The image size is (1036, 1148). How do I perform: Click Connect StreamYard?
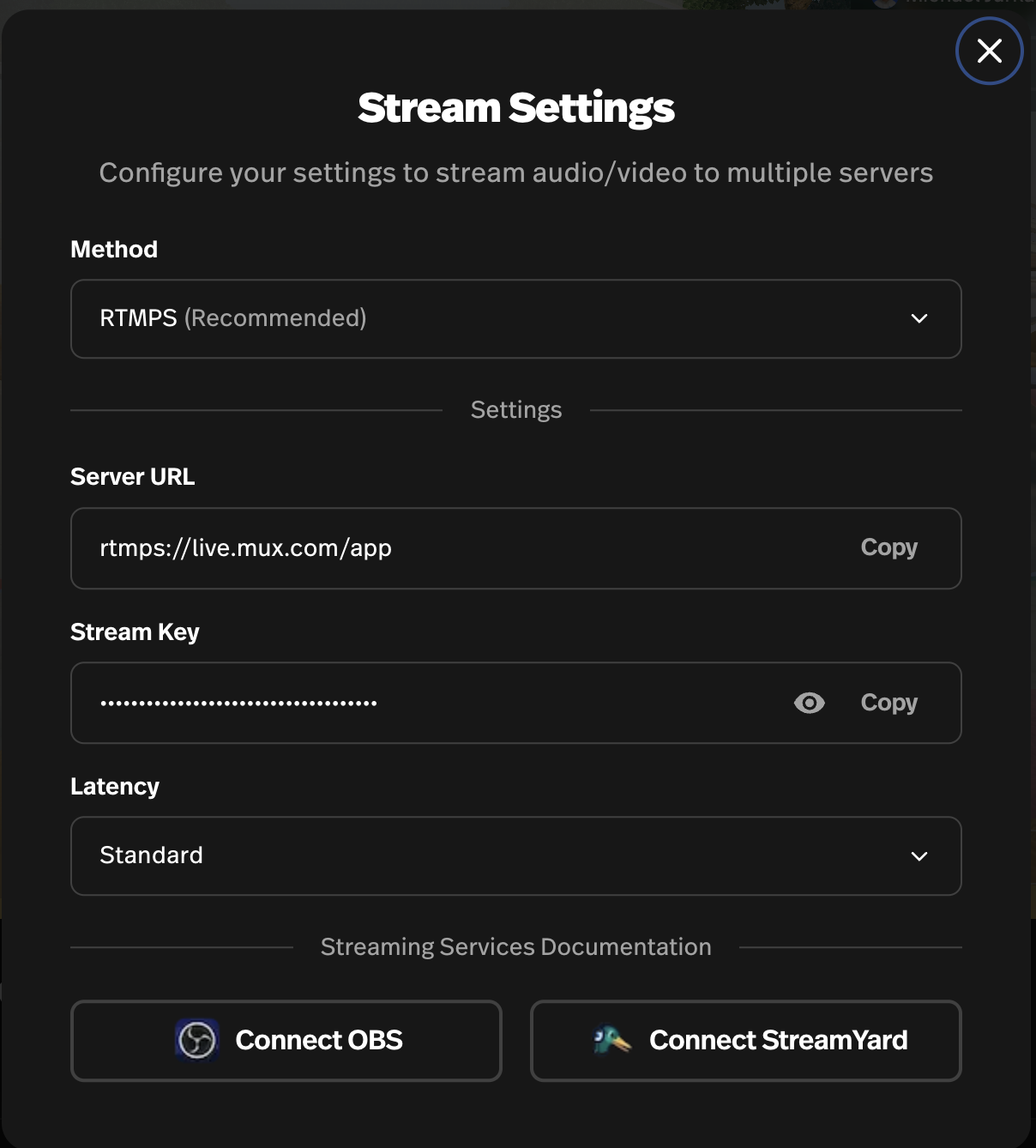745,1041
